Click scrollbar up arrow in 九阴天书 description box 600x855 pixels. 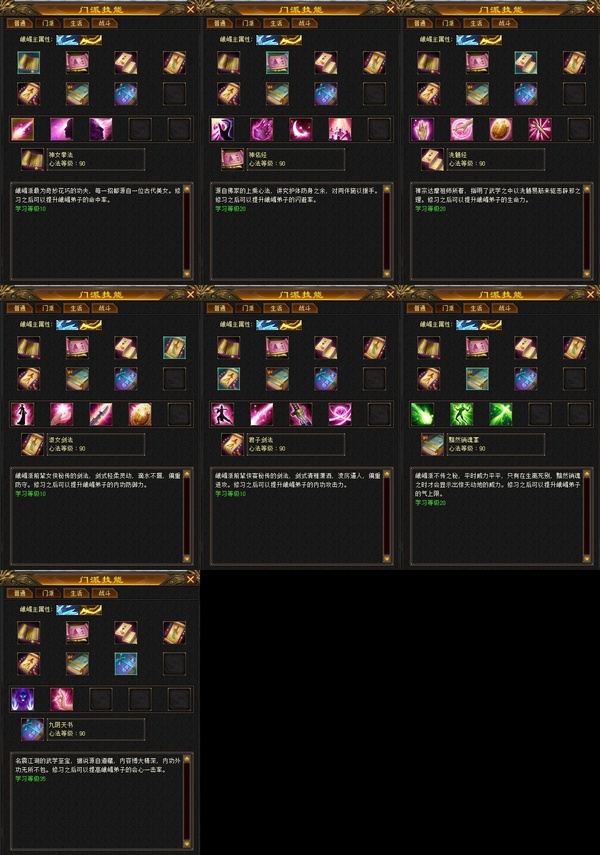tap(187, 759)
